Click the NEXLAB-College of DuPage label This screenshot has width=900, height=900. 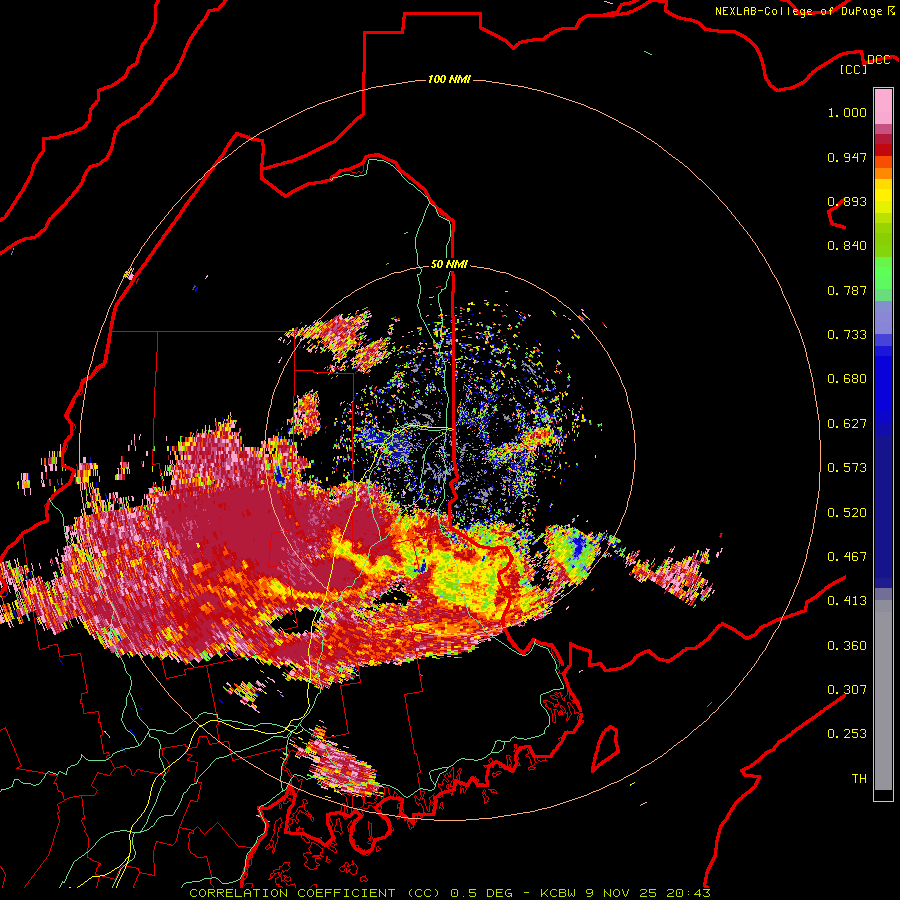(x=798, y=11)
